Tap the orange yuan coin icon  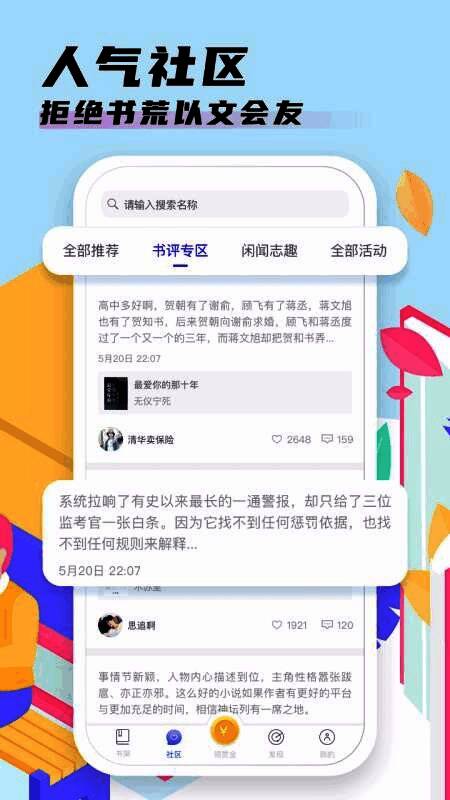click(x=224, y=733)
